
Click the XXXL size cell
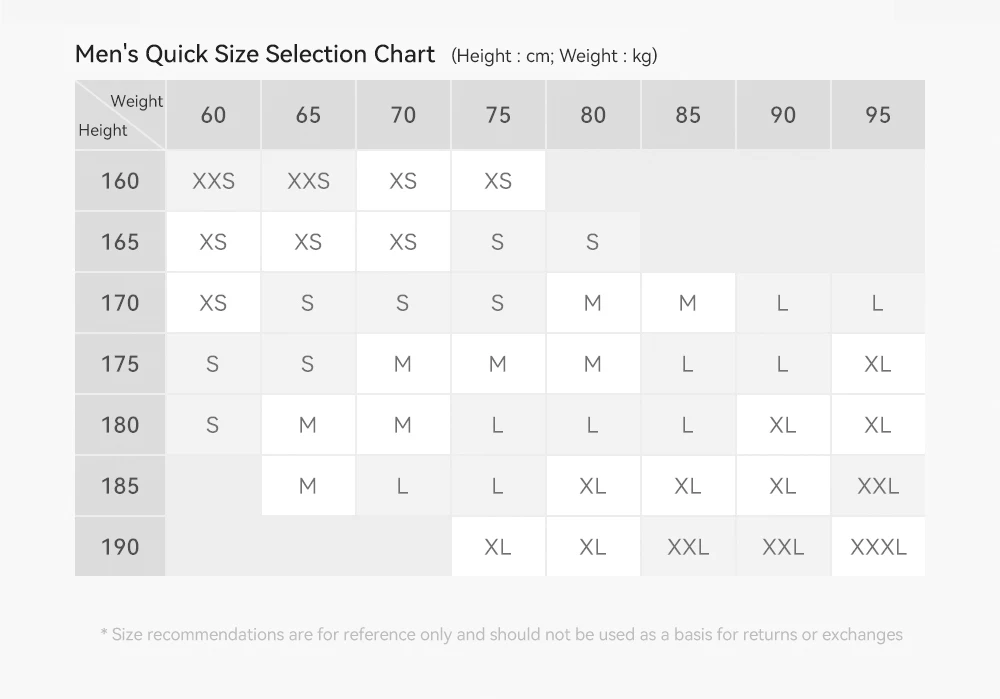(878, 547)
